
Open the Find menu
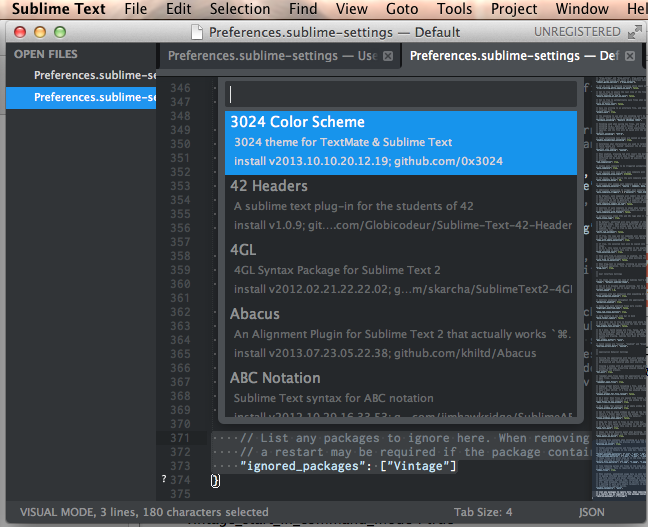click(303, 9)
